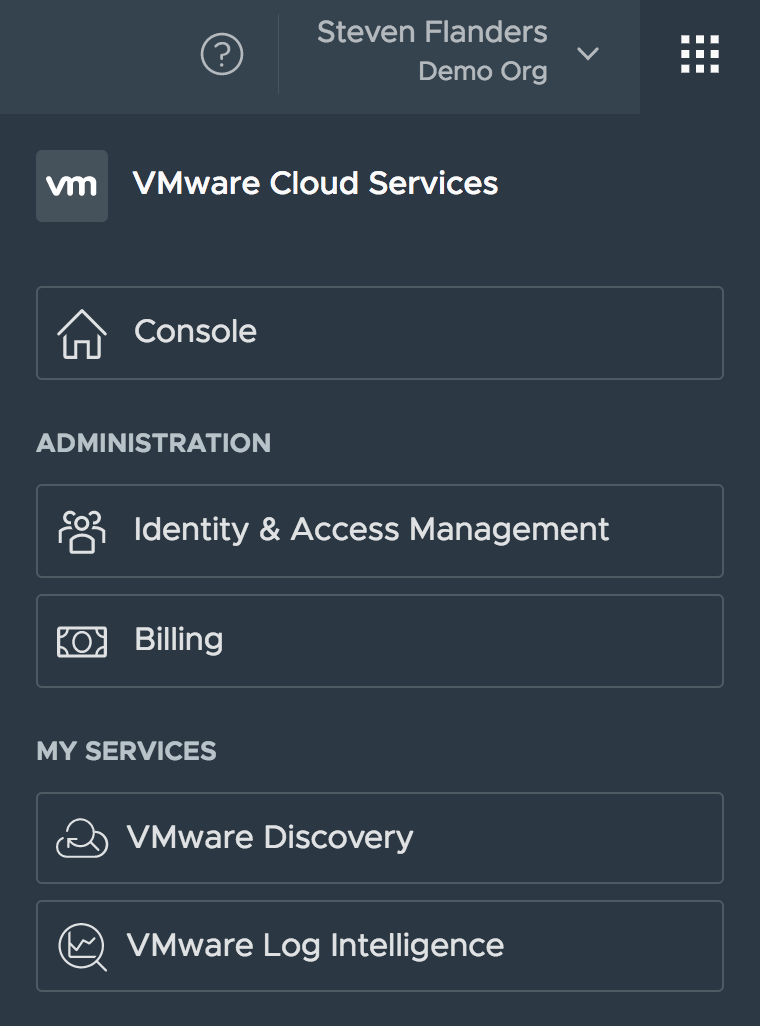Open the apps grid switcher icon
The image size is (760, 1026).
700,54
